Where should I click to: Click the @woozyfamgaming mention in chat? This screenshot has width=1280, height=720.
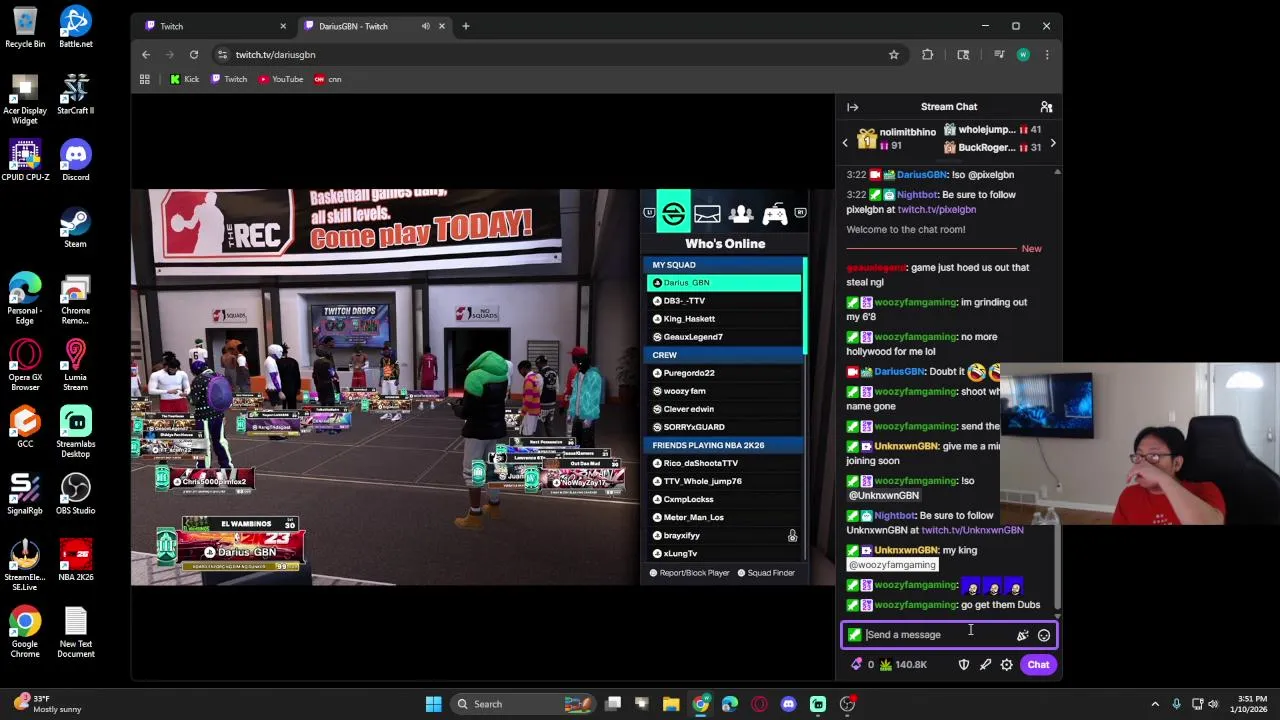[x=892, y=565]
